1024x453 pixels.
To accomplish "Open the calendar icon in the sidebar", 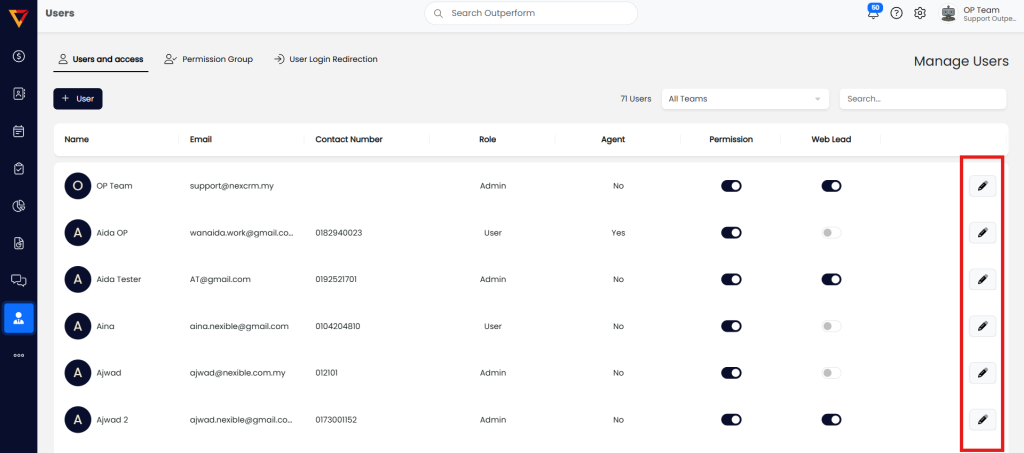I will click(18, 131).
